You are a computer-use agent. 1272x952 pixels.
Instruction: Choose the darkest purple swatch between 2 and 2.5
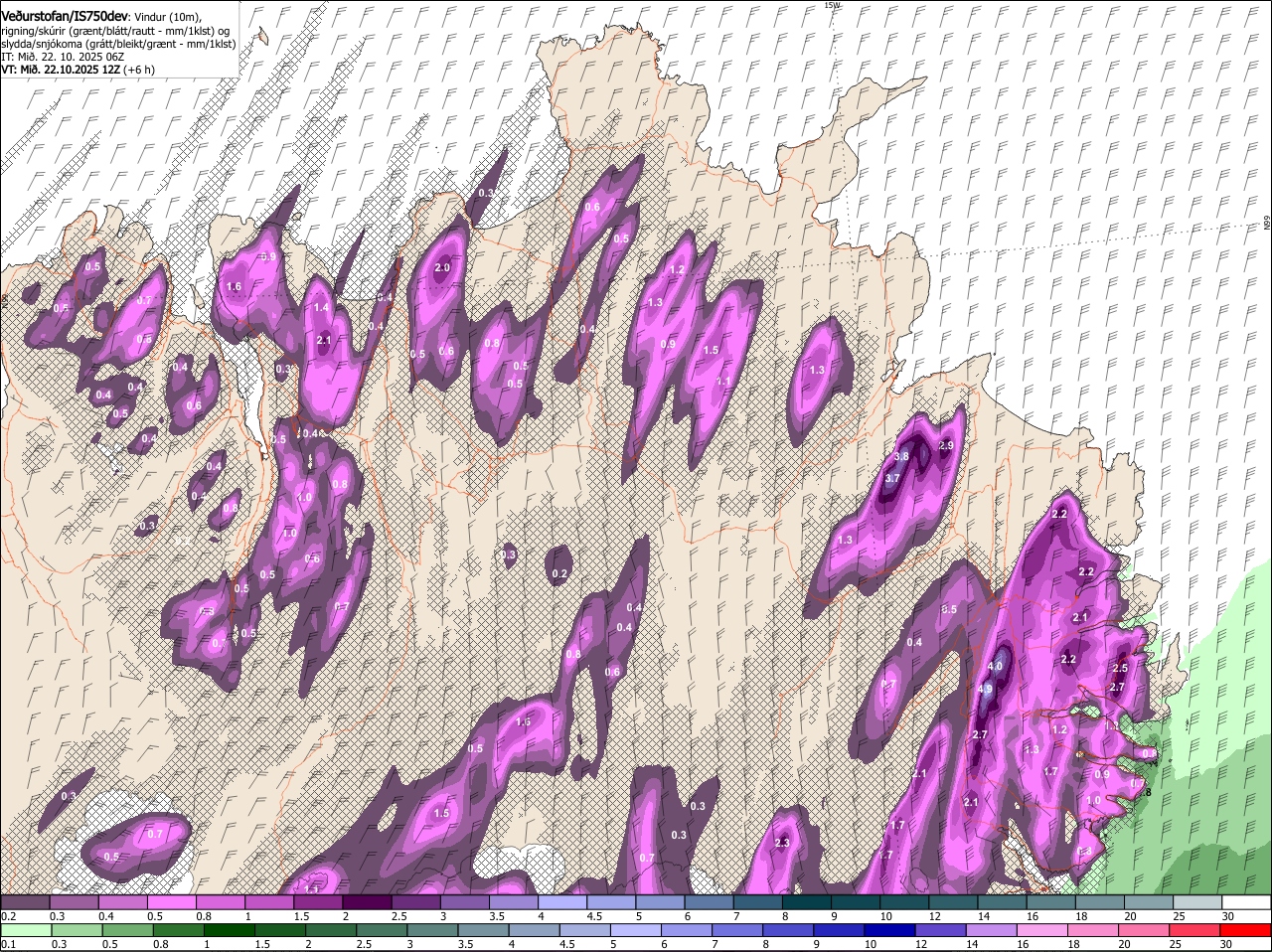367,902
